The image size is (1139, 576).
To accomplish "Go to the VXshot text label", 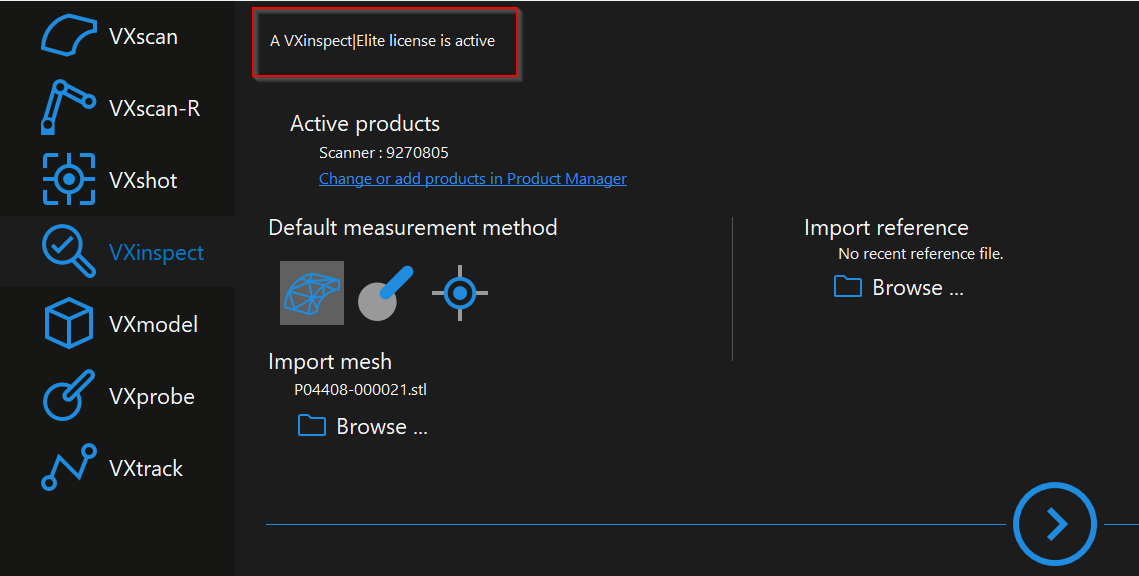I will [x=143, y=180].
